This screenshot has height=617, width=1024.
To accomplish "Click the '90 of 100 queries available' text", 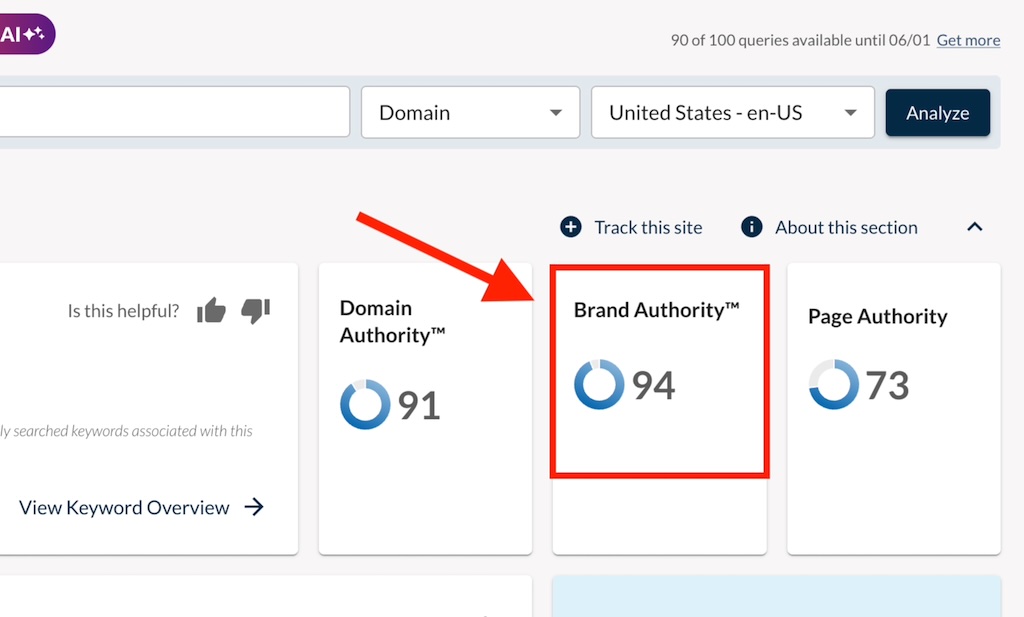I will tap(800, 40).
